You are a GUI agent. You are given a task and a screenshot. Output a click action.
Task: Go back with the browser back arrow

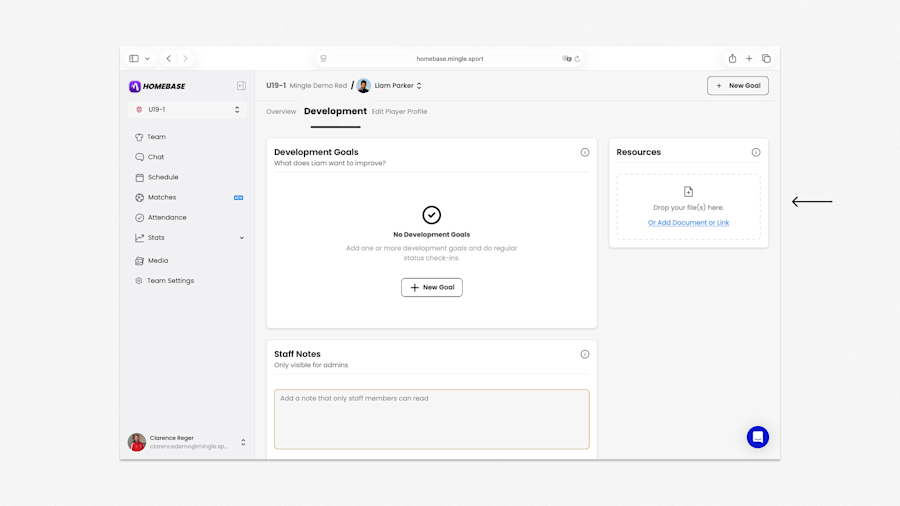tap(169, 59)
